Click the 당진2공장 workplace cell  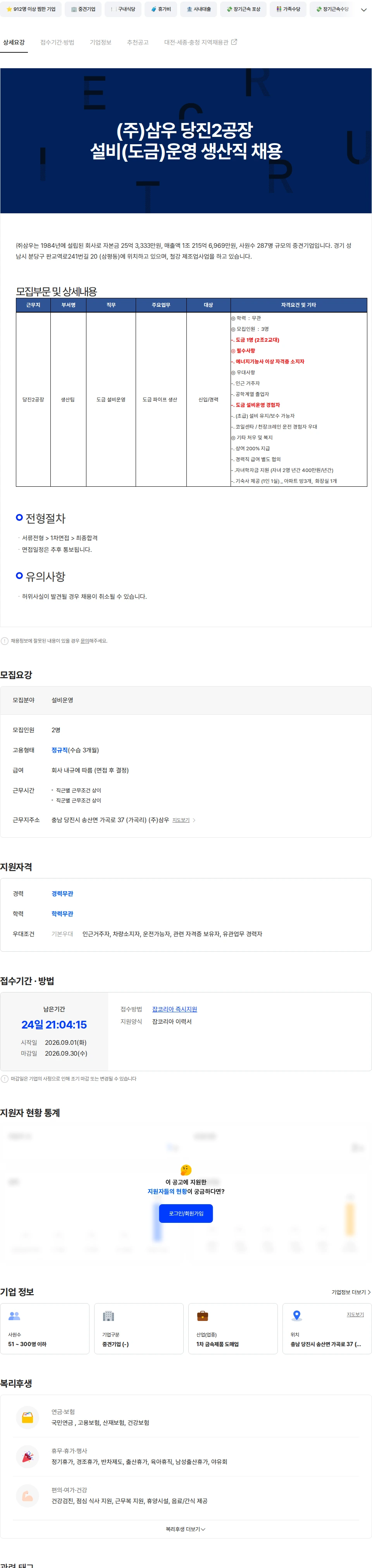33,399
